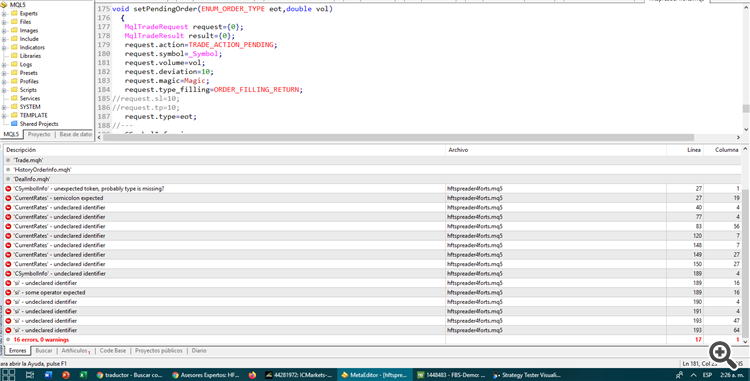Image resolution: width=750 pixels, height=381 pixels.
Task: Click the error icon on the 'CSymbolInfo' unexpected token row
Action: click(x=8, y=189)
